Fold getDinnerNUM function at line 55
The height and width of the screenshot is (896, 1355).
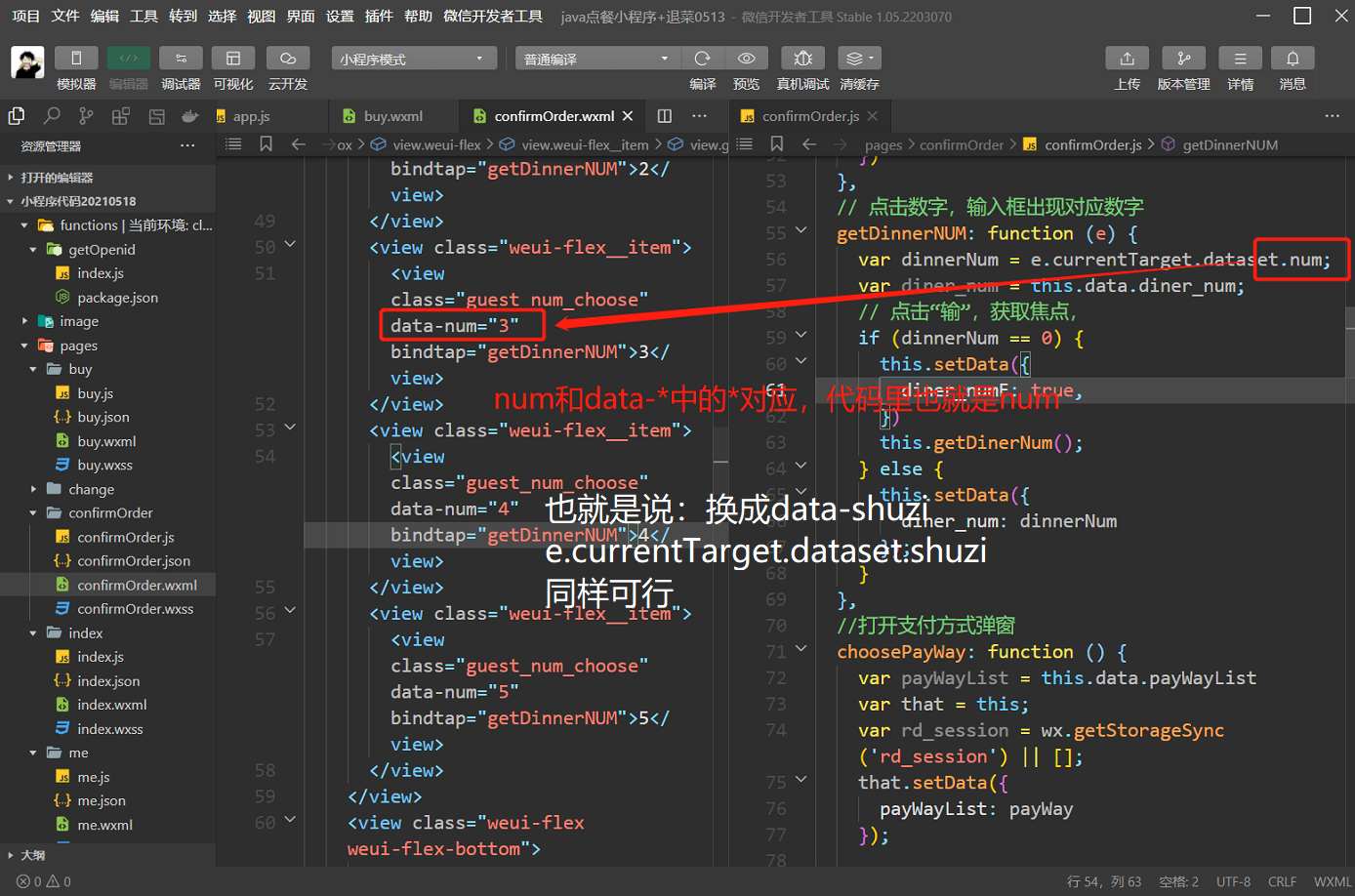(801, 230)
